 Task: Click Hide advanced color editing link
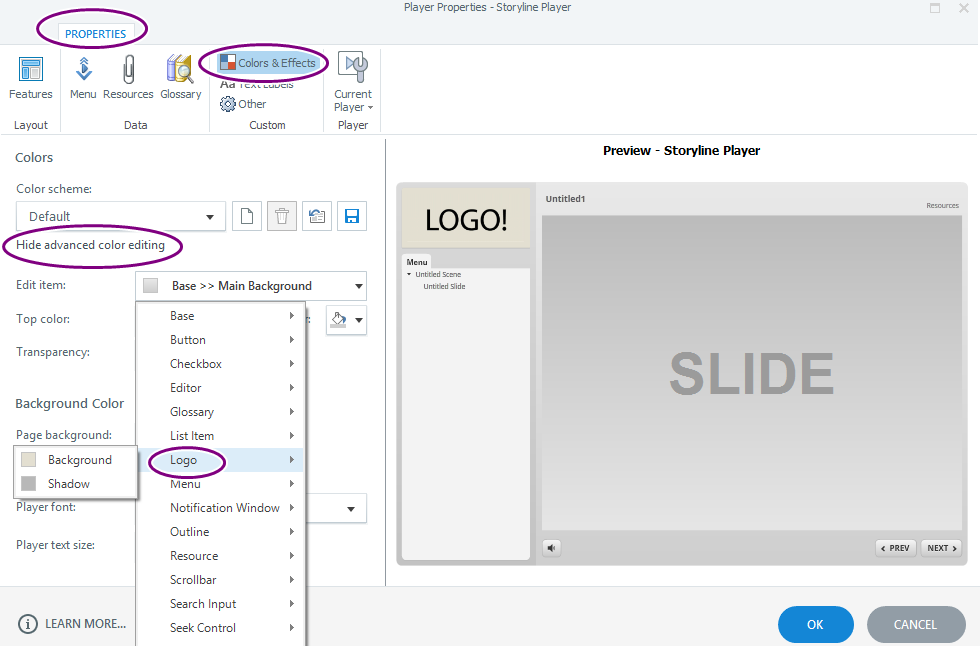(x=91, y=245)
